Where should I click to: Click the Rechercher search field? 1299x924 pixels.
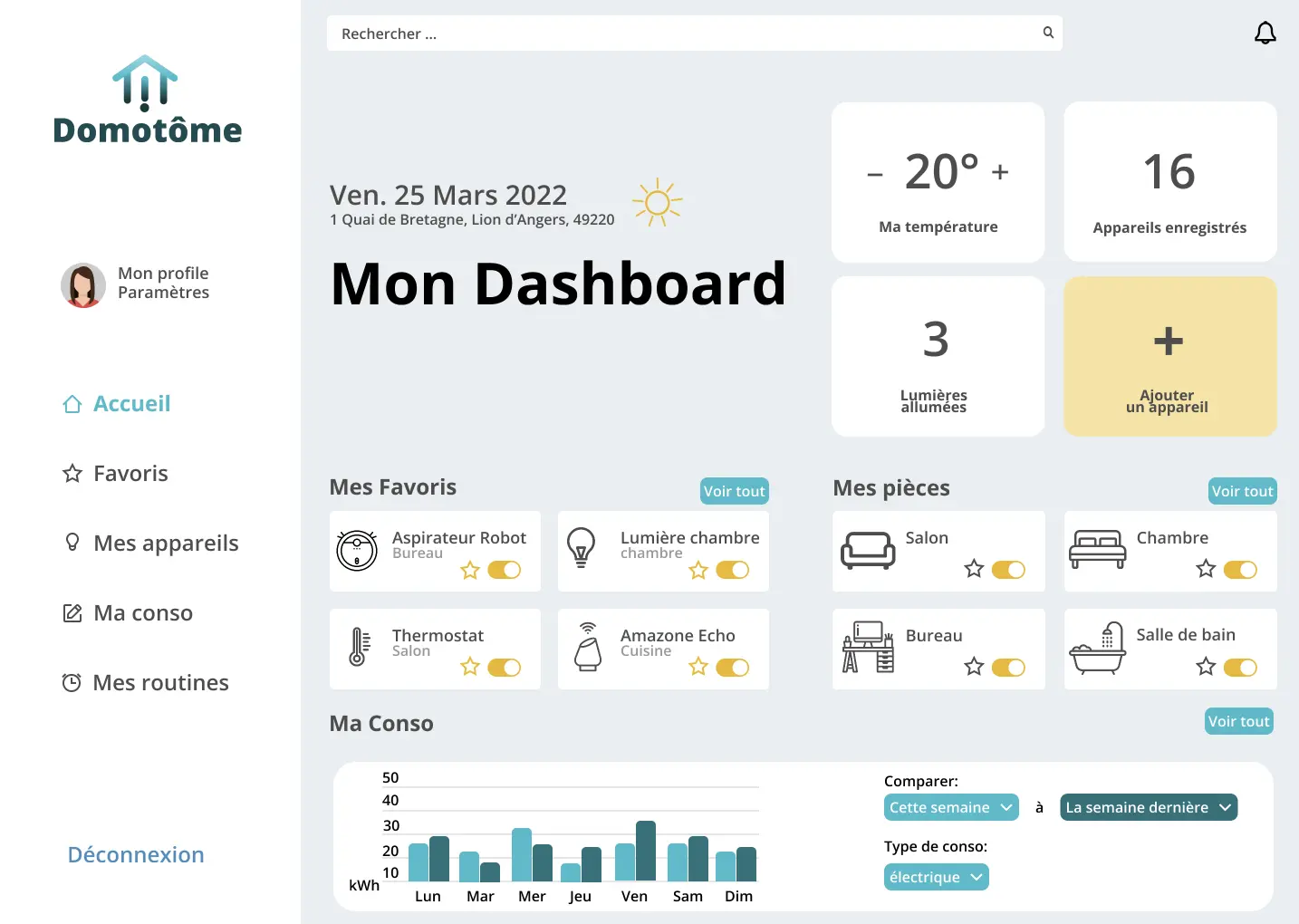(694, 34)
